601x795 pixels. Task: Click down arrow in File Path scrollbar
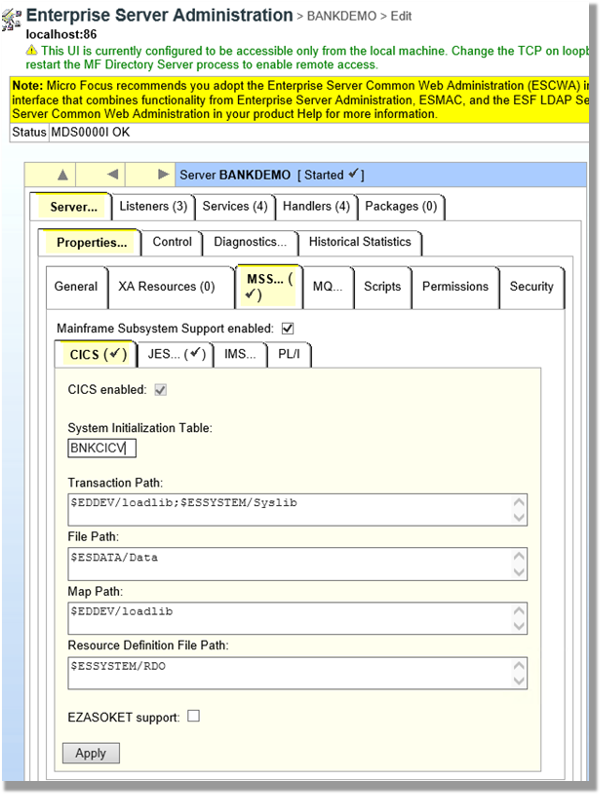click(519, 572)
